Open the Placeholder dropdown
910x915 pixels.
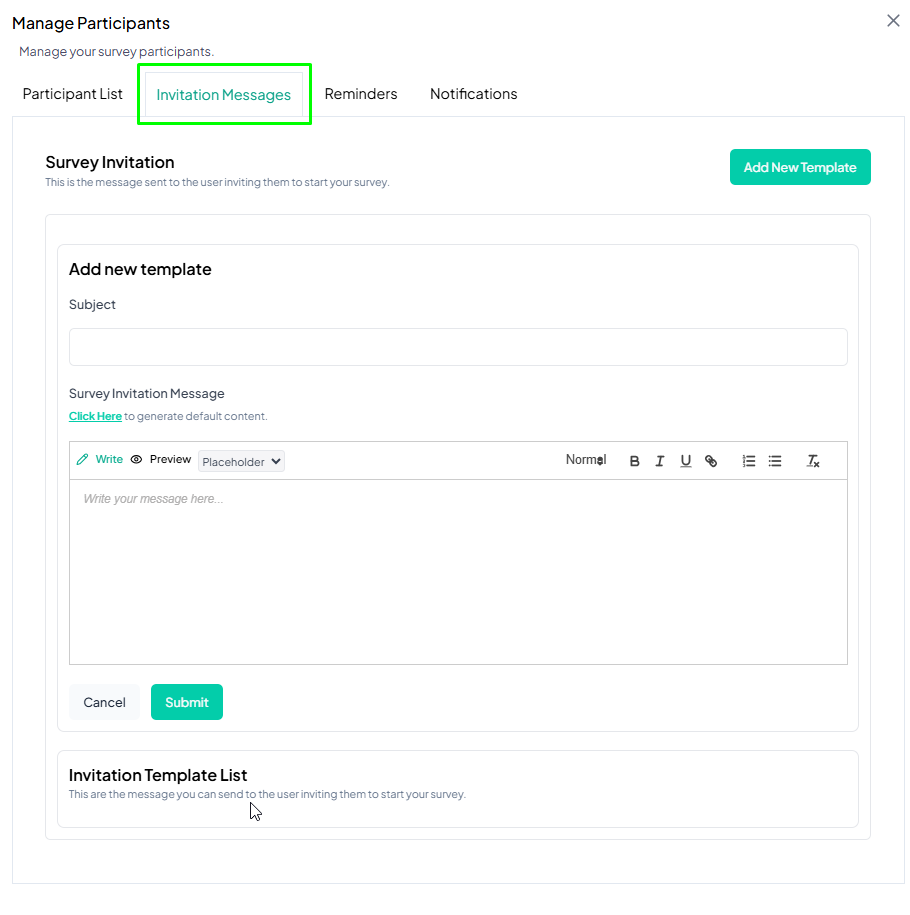(241, 461)
